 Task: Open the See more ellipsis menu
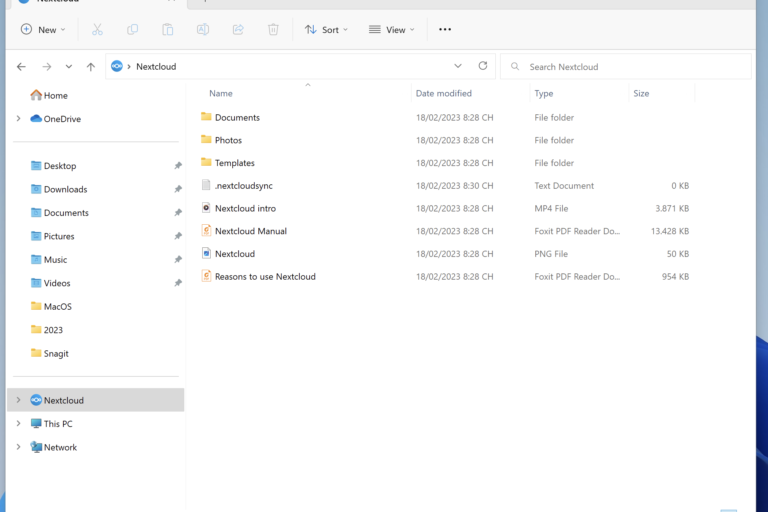pyautogui.click(x=445, y=29)
